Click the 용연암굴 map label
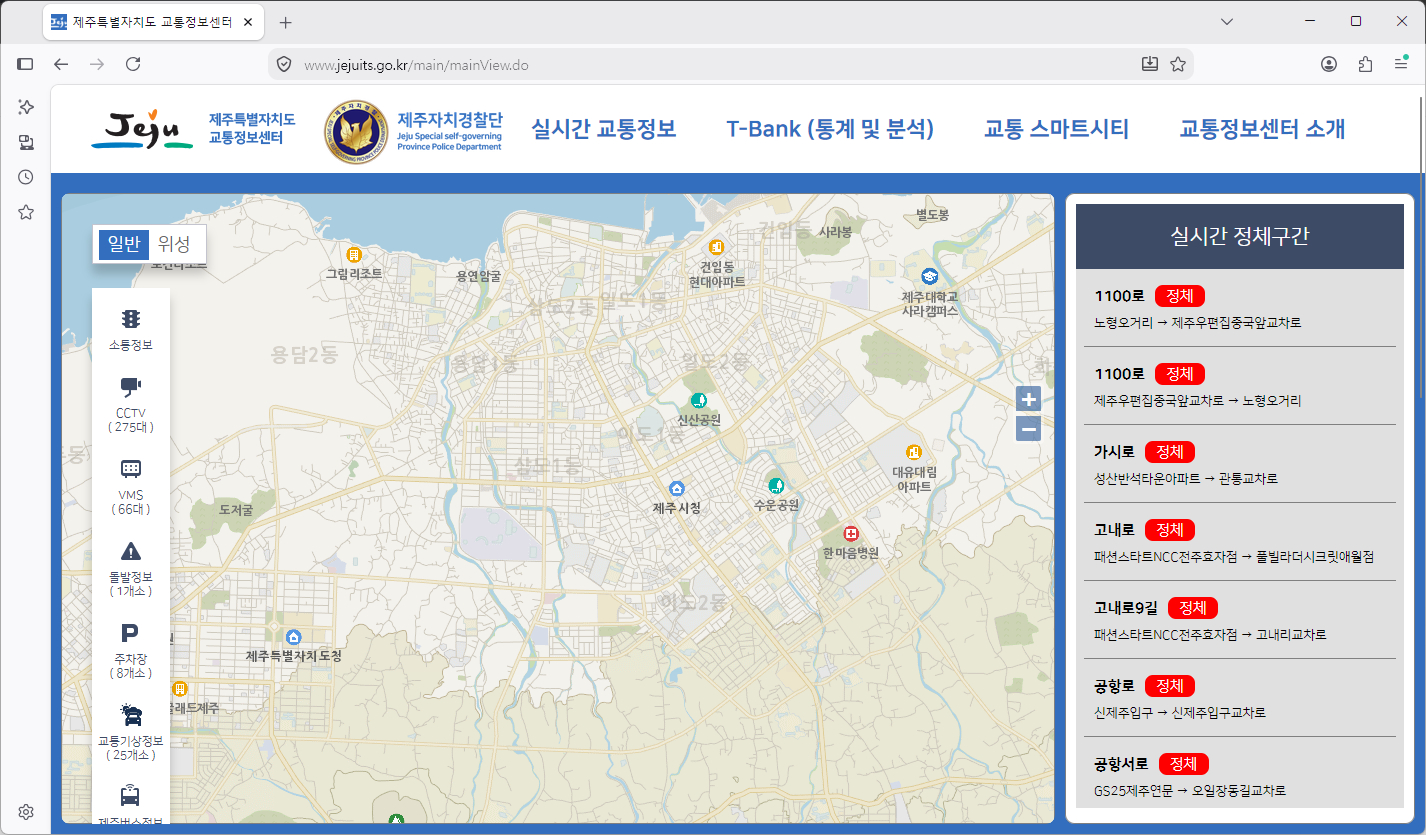1426x835 pixels. pyautogui.click(x=478, y=275)
